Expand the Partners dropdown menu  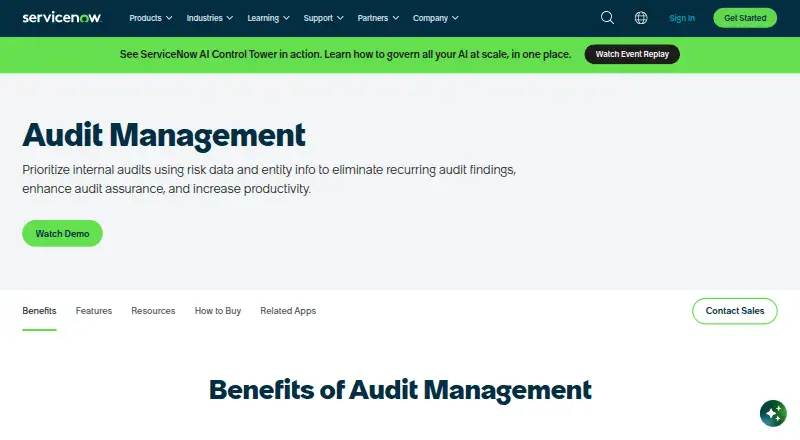coord(378,18)
